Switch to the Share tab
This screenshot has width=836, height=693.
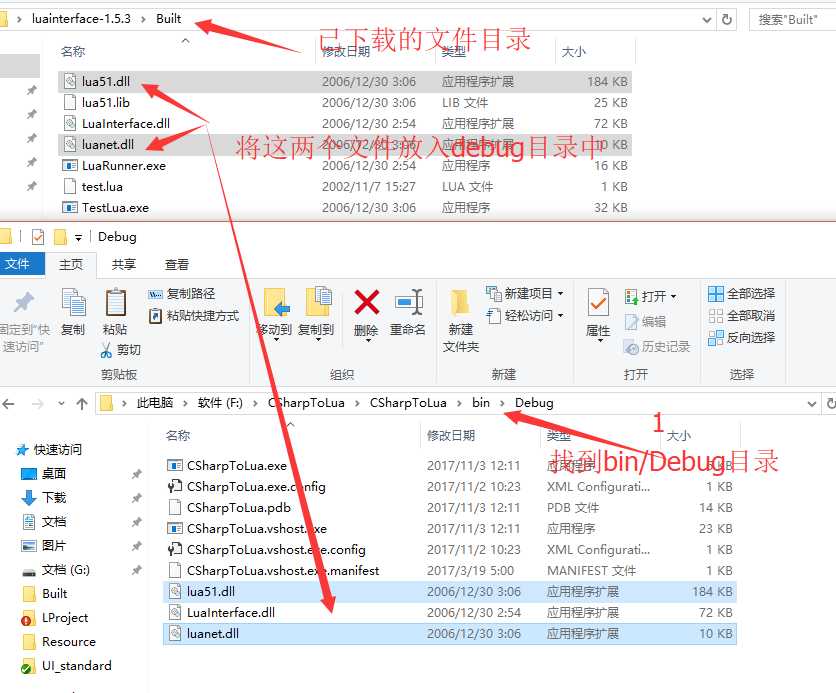124,264
